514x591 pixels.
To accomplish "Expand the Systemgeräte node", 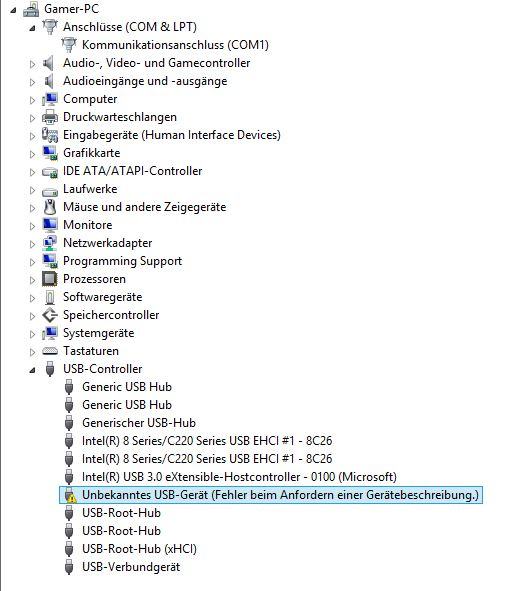I will (32, 334).
